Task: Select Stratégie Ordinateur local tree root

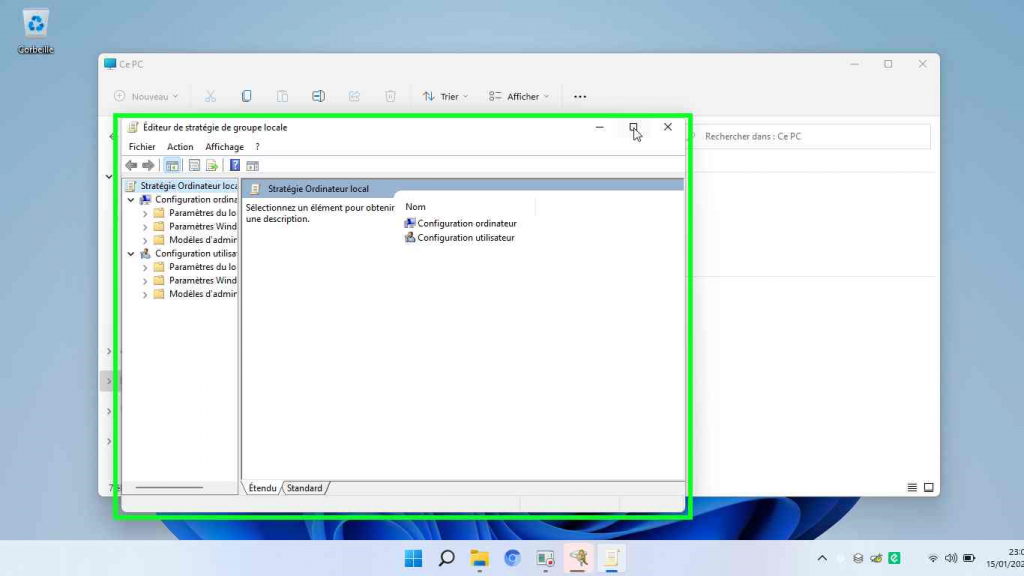Action: point(188,186)
